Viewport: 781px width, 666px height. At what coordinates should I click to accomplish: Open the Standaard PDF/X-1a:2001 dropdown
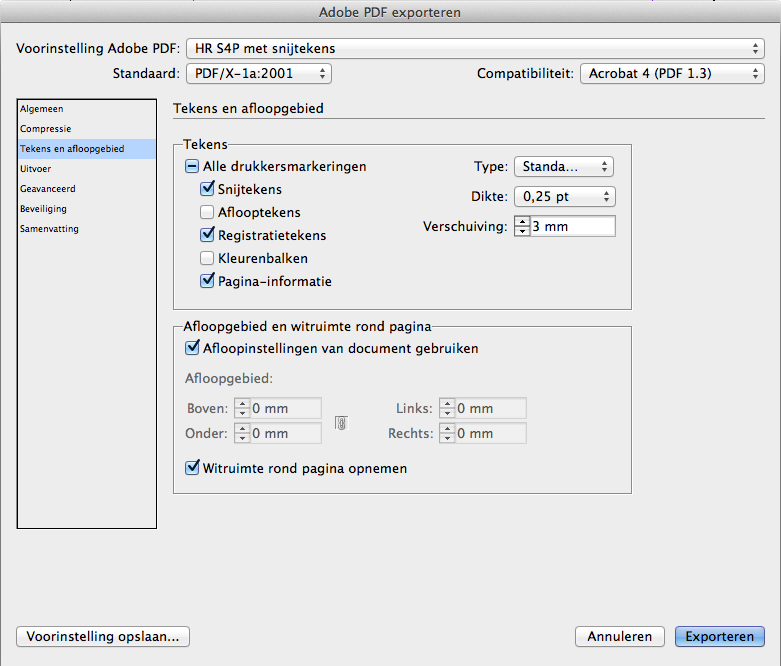tap(259, 73)
